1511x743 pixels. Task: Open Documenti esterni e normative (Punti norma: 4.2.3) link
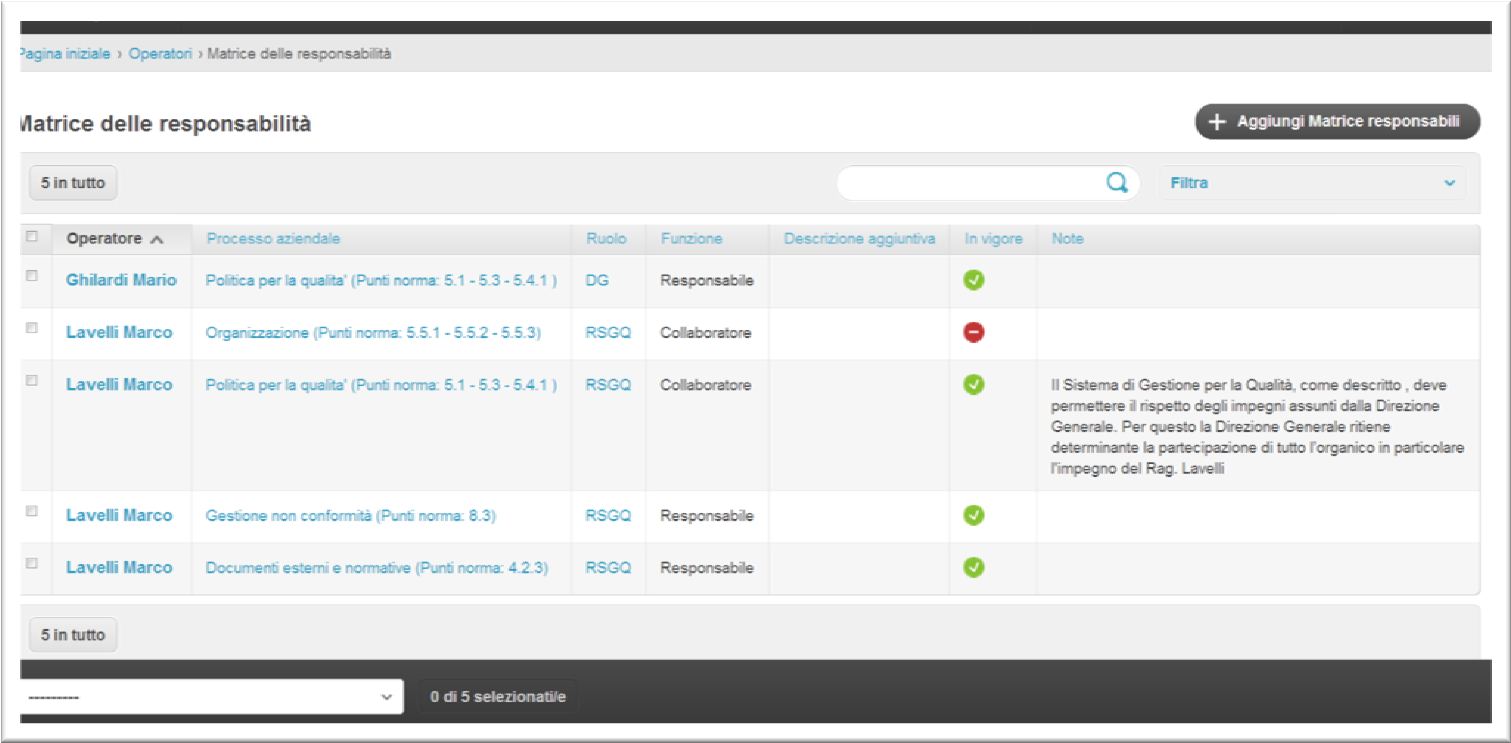pos(377,568)
